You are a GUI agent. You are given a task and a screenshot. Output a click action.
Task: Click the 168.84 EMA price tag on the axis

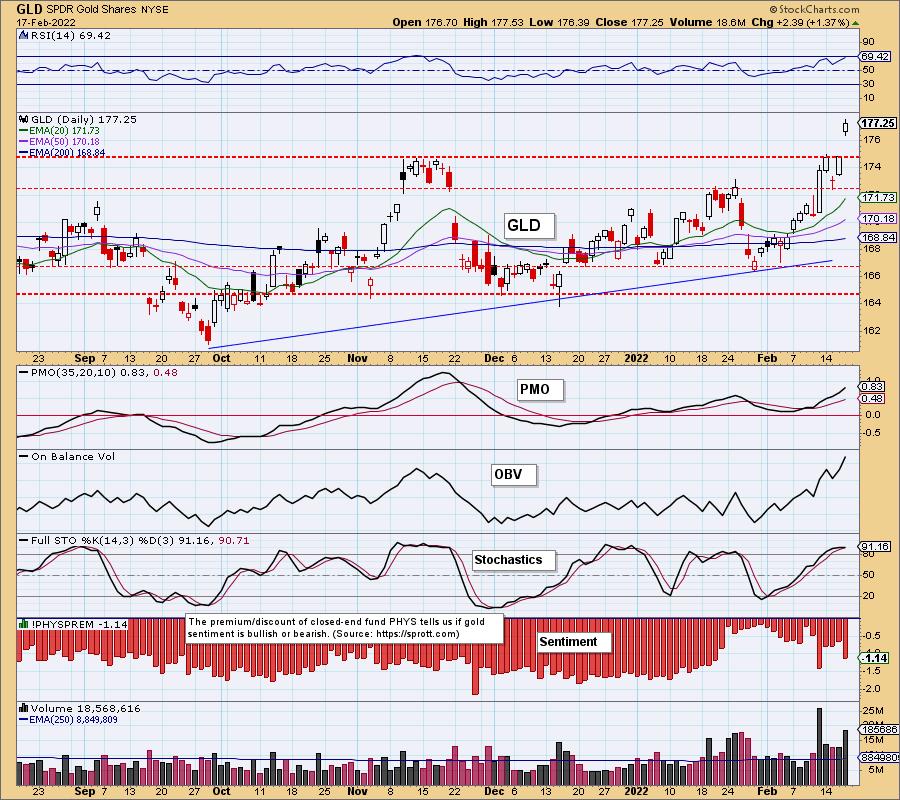tap(878, 238)
